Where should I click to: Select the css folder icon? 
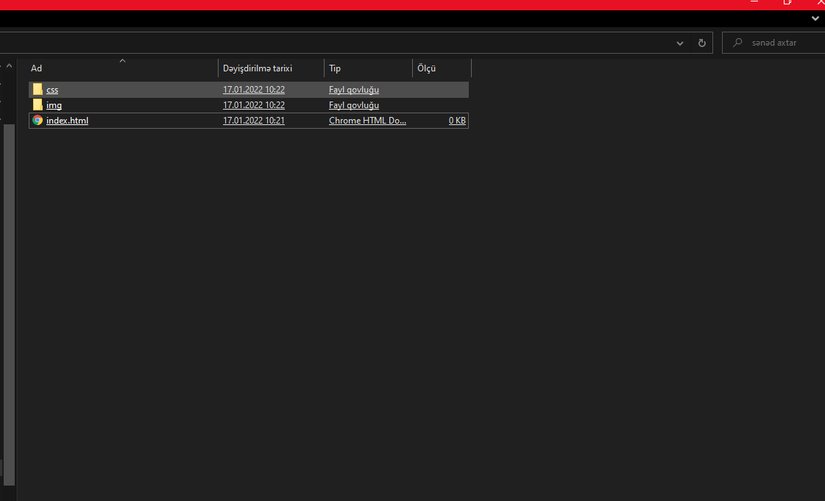pyautogui.click(x=37, y=90)
